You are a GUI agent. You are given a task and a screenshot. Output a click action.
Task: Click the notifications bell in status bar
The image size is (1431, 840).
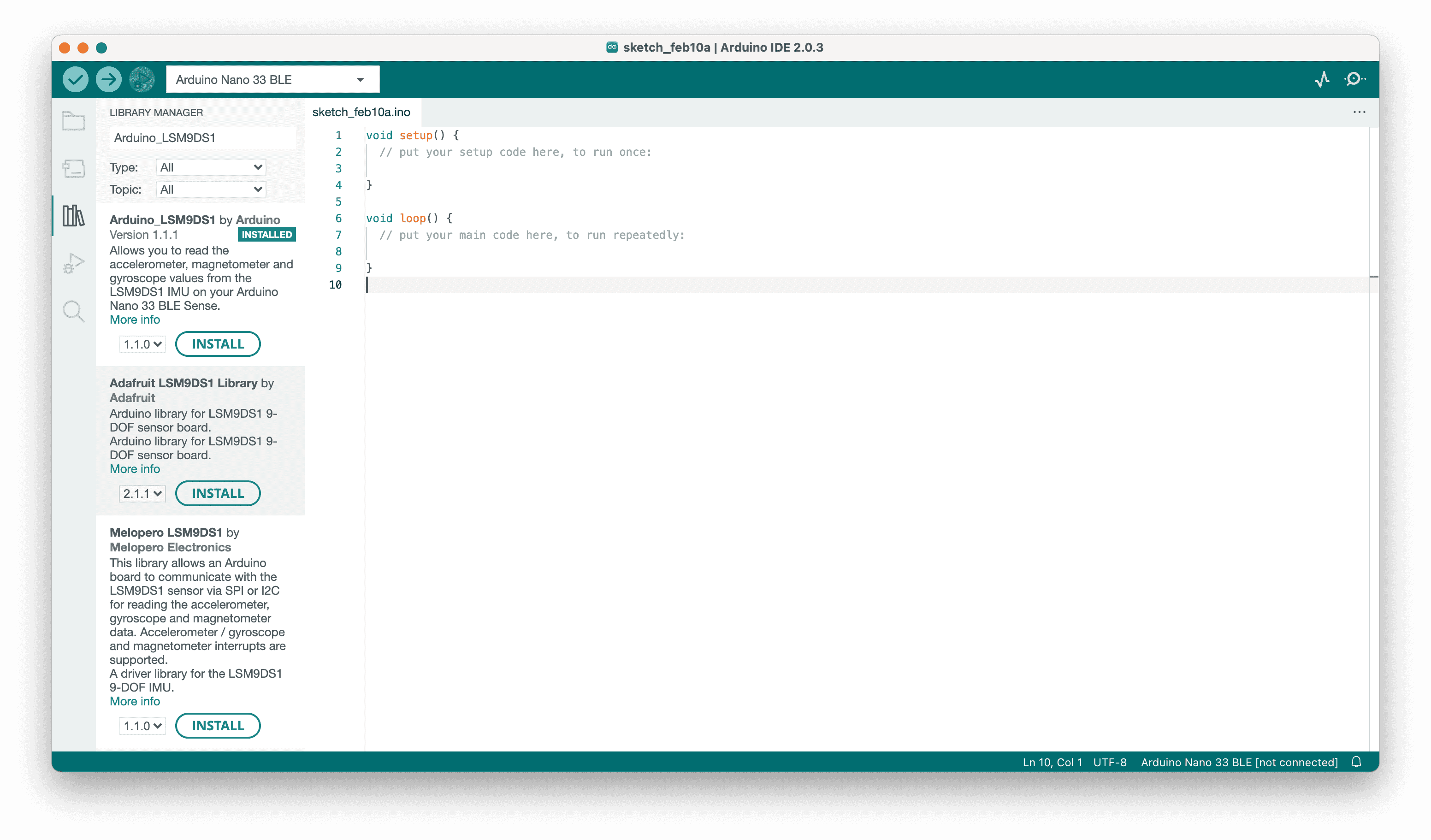coord(1356,762)
